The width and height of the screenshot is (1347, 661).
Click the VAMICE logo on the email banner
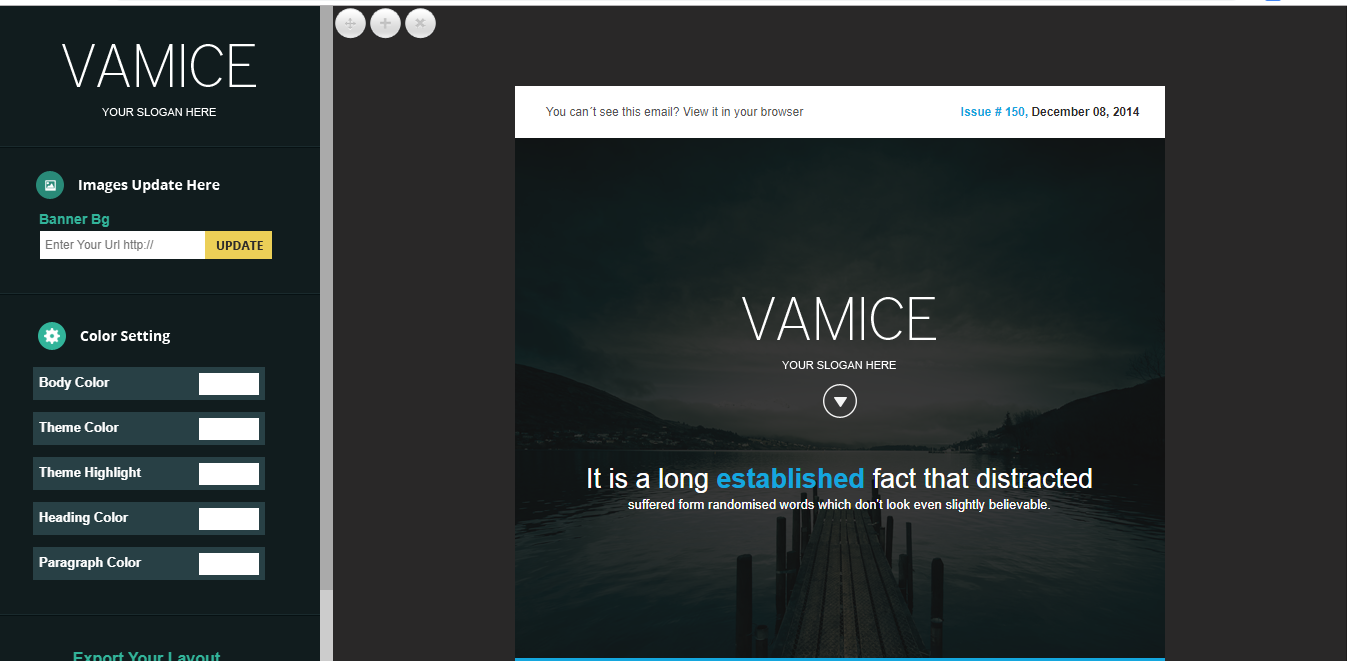point(839,320)
